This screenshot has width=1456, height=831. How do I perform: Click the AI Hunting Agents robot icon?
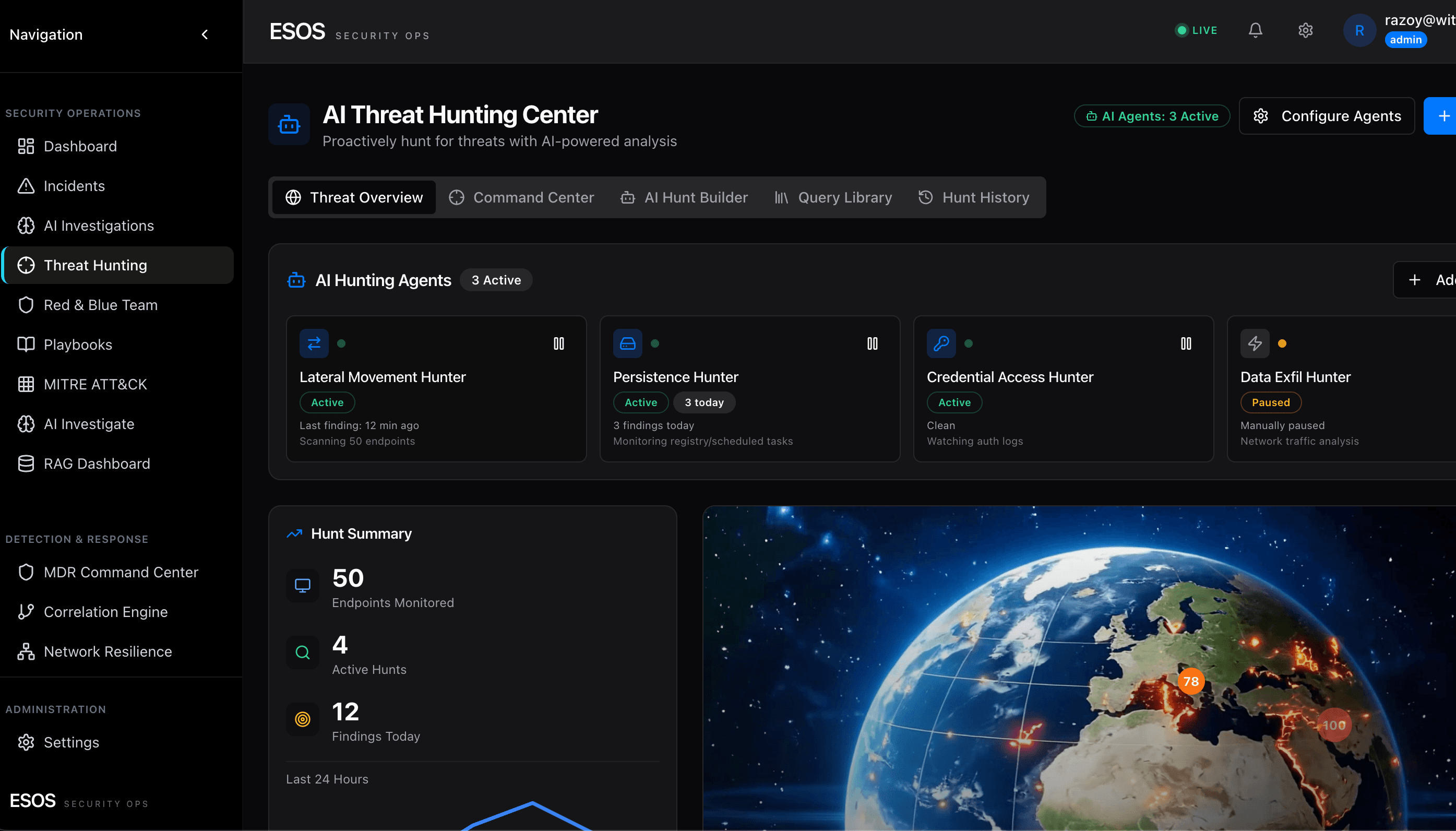pos(296,280)
